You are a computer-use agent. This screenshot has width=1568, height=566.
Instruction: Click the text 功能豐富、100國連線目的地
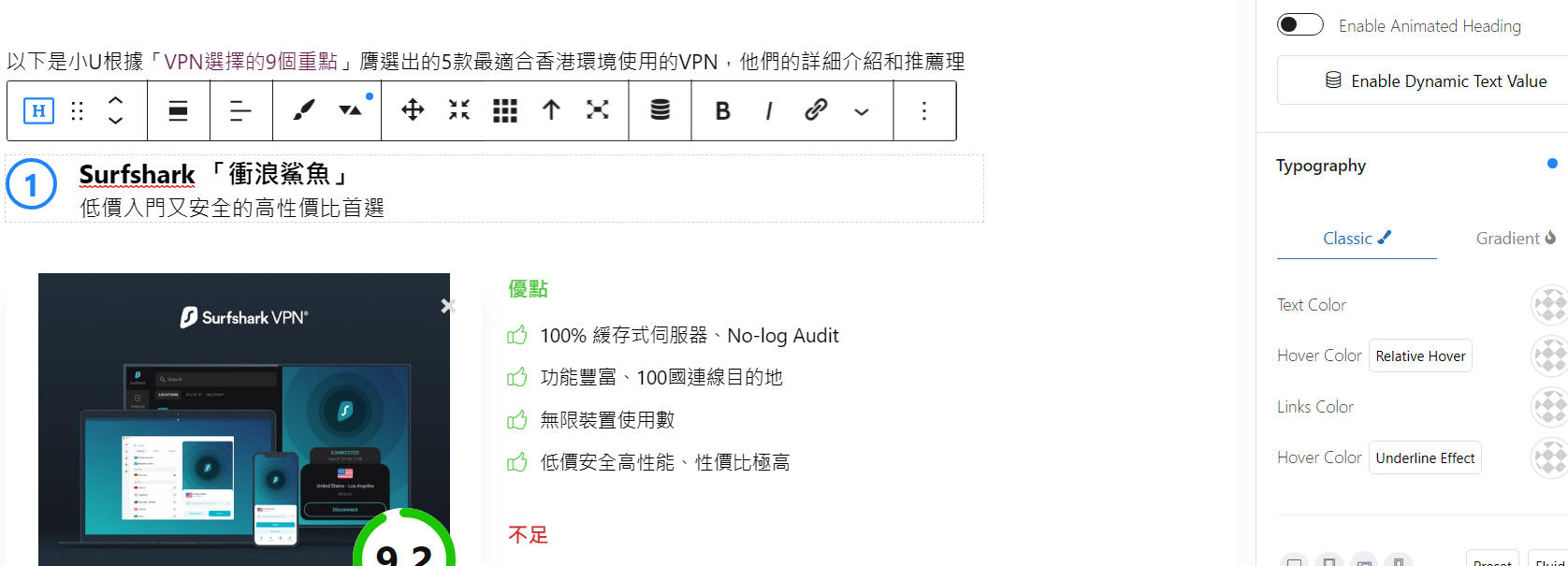click(x=661, y=377)
